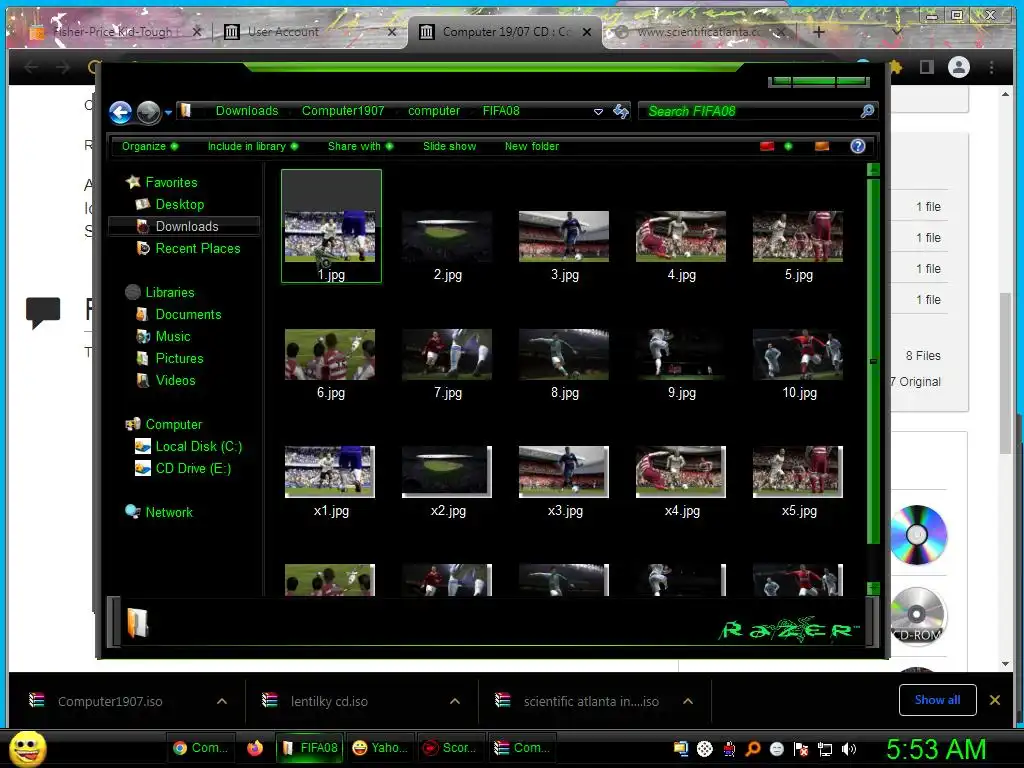This screenshot has width=1024, height=768.
Task: Select the 2.jpg stadium thumbnail
Action: point(447,236)
